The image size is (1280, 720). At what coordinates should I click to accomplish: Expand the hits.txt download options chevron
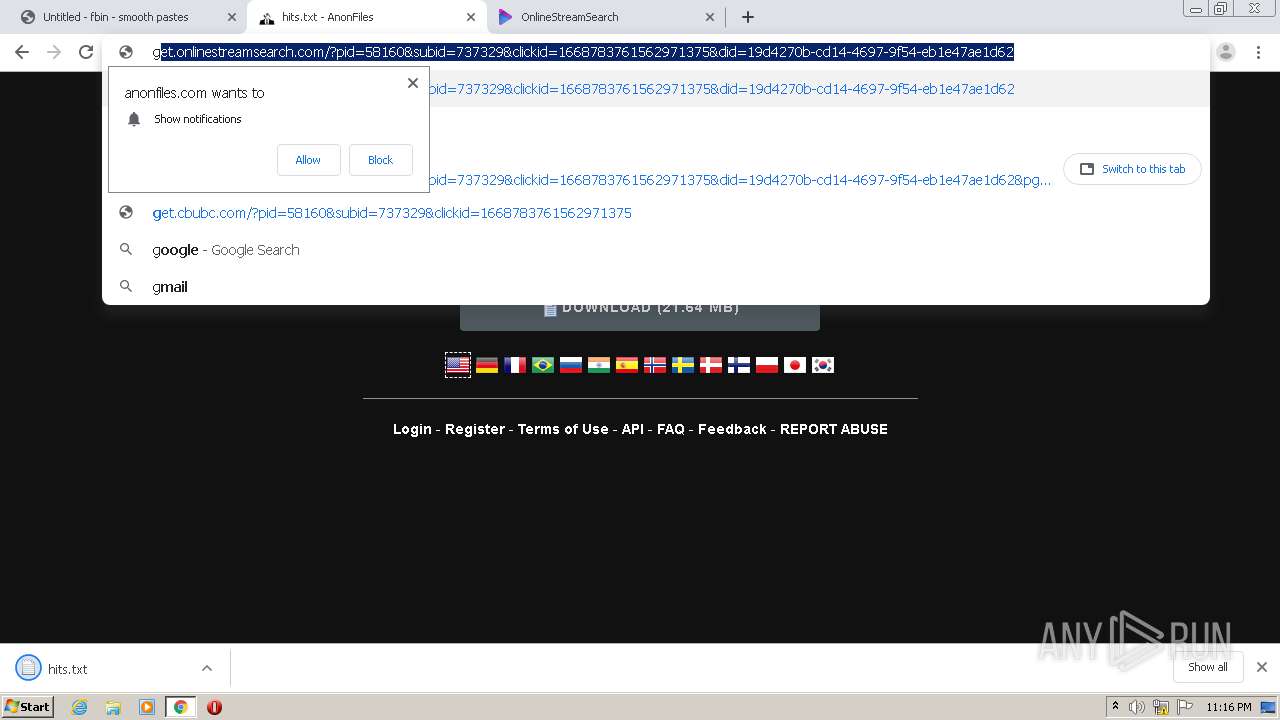coord(207,668)
